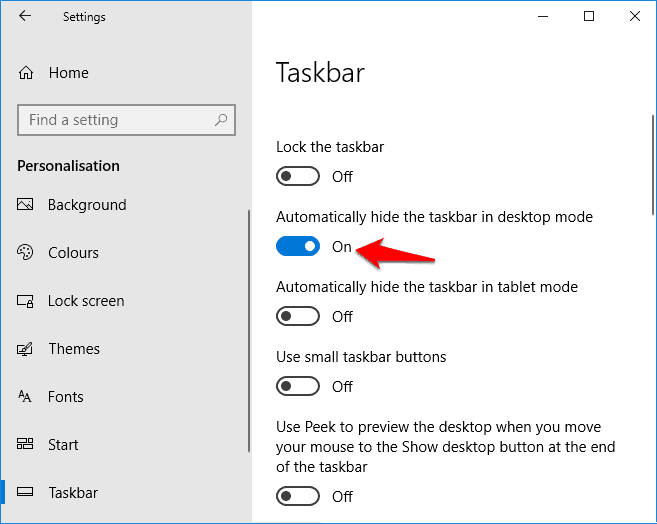Click the 'Use Peek to preview' description
The height and width of the screenshot is (524, 657).
pyautogui.click(x=445, y=447)
